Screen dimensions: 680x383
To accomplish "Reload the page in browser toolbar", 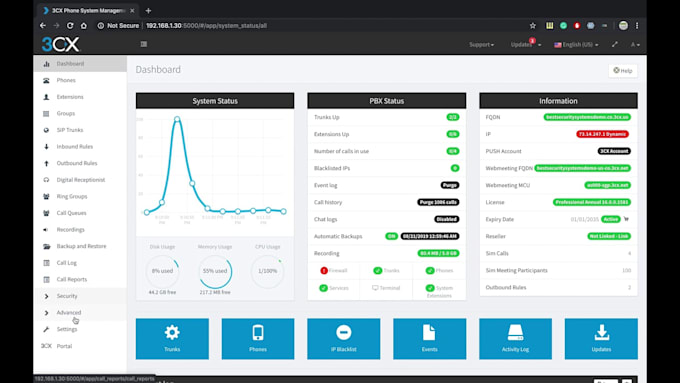I will [x=70, y=26].
